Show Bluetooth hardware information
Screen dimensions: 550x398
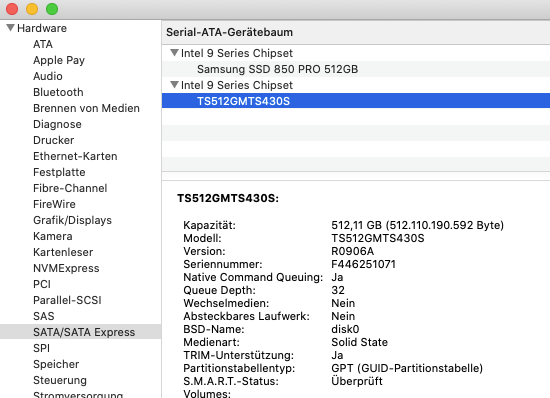pos(58,92)
